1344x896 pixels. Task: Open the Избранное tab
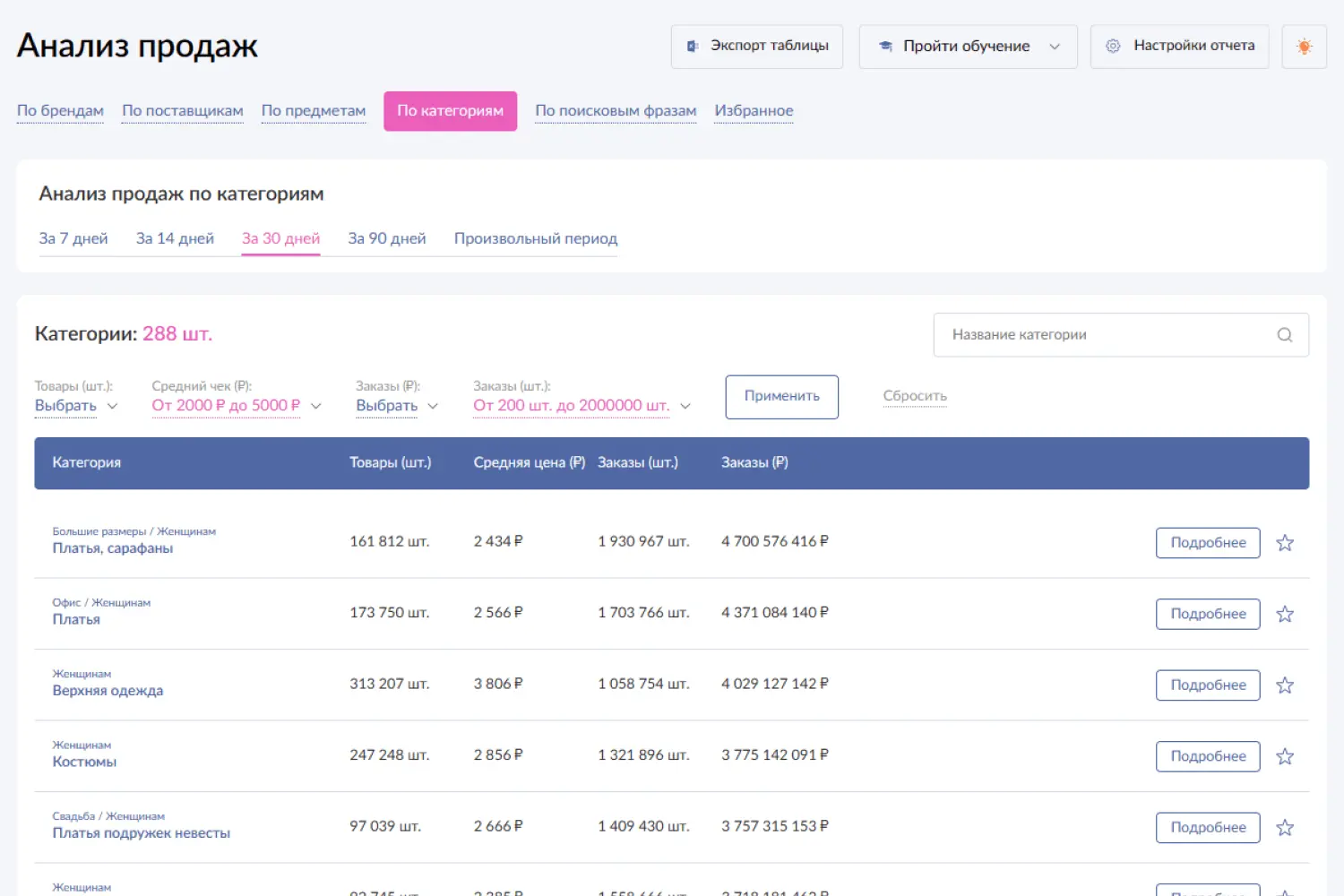754,111
